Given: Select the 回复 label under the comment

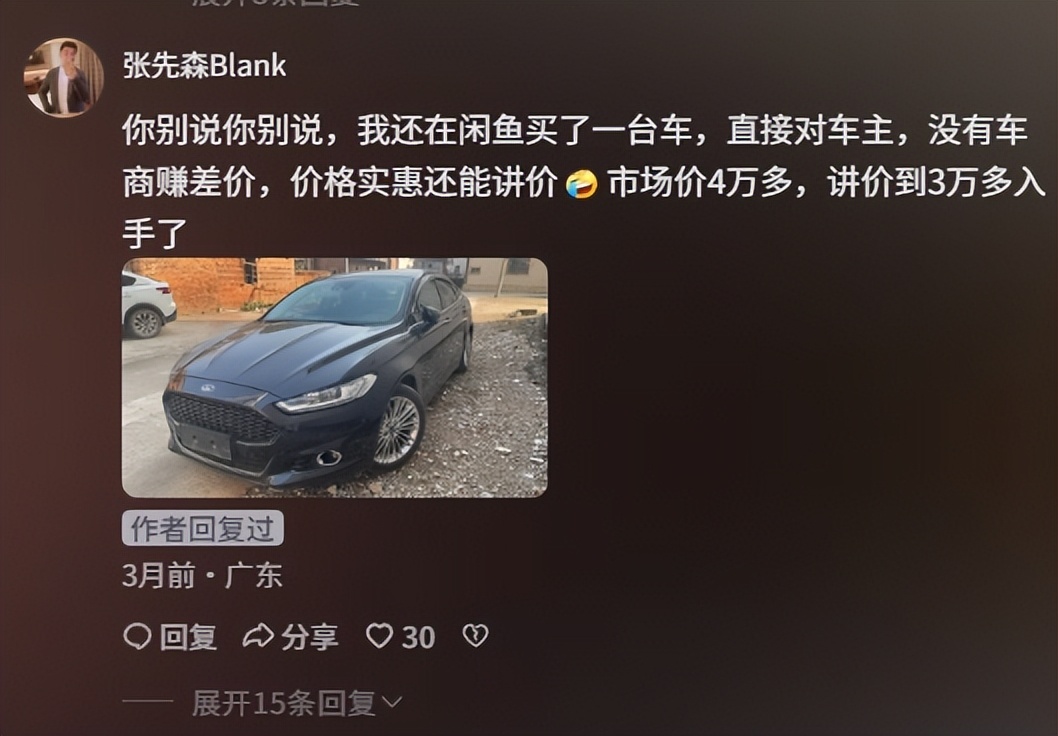Looking at the screenshot, I should pyautogui.click(x=188, y=637).
